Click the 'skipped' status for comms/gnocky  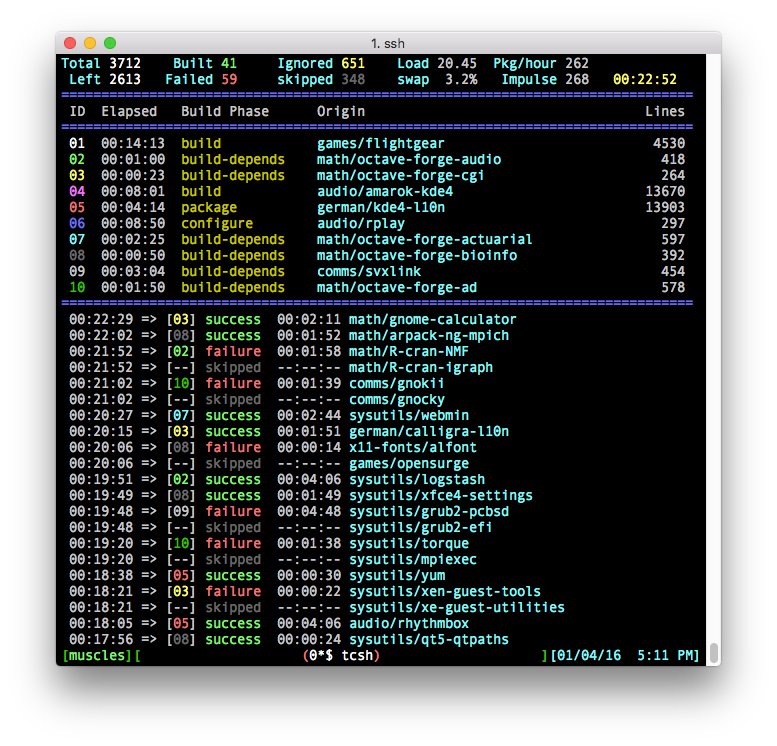233,399
